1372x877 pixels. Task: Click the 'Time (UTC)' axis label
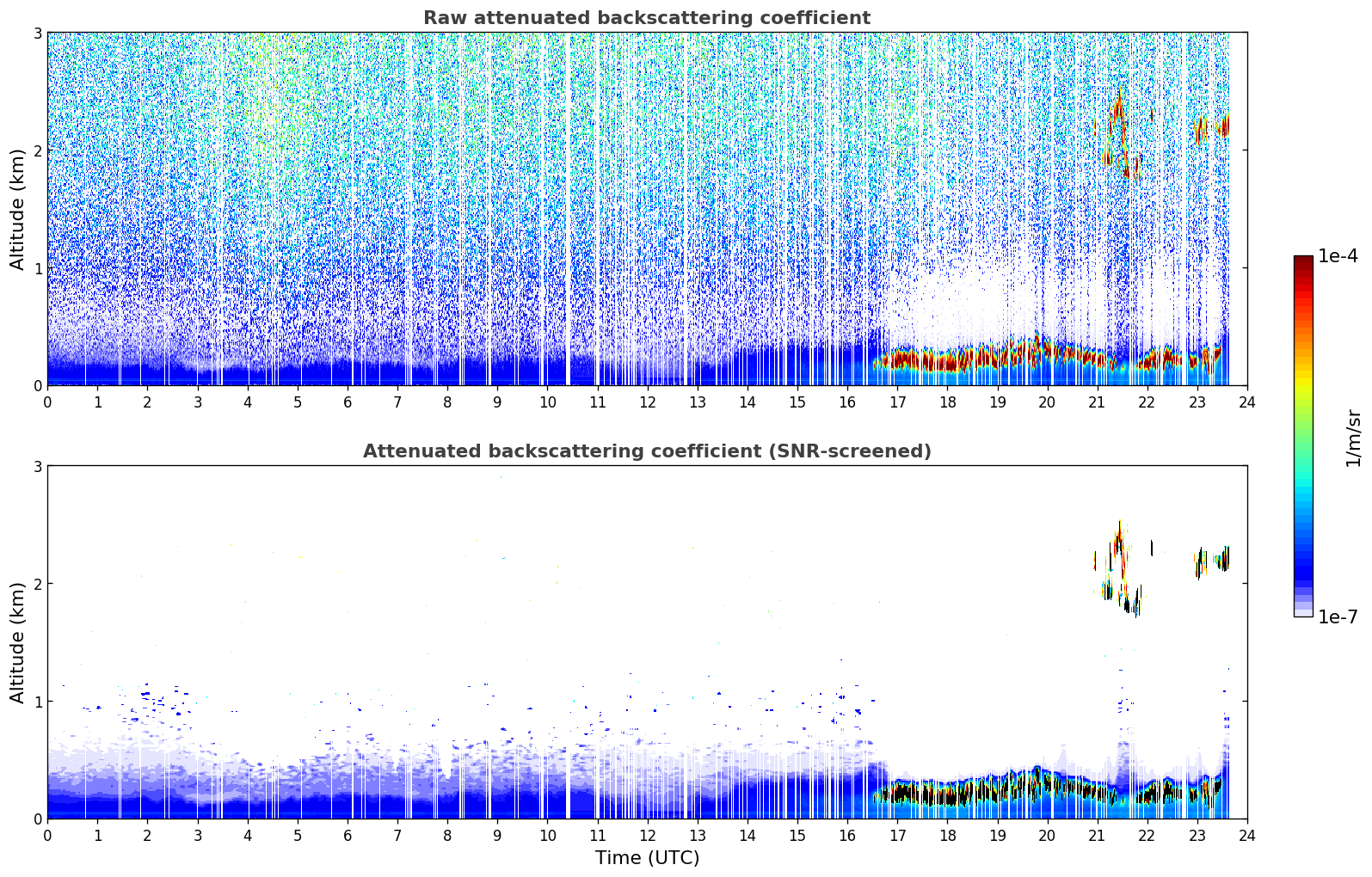[647, 858]
